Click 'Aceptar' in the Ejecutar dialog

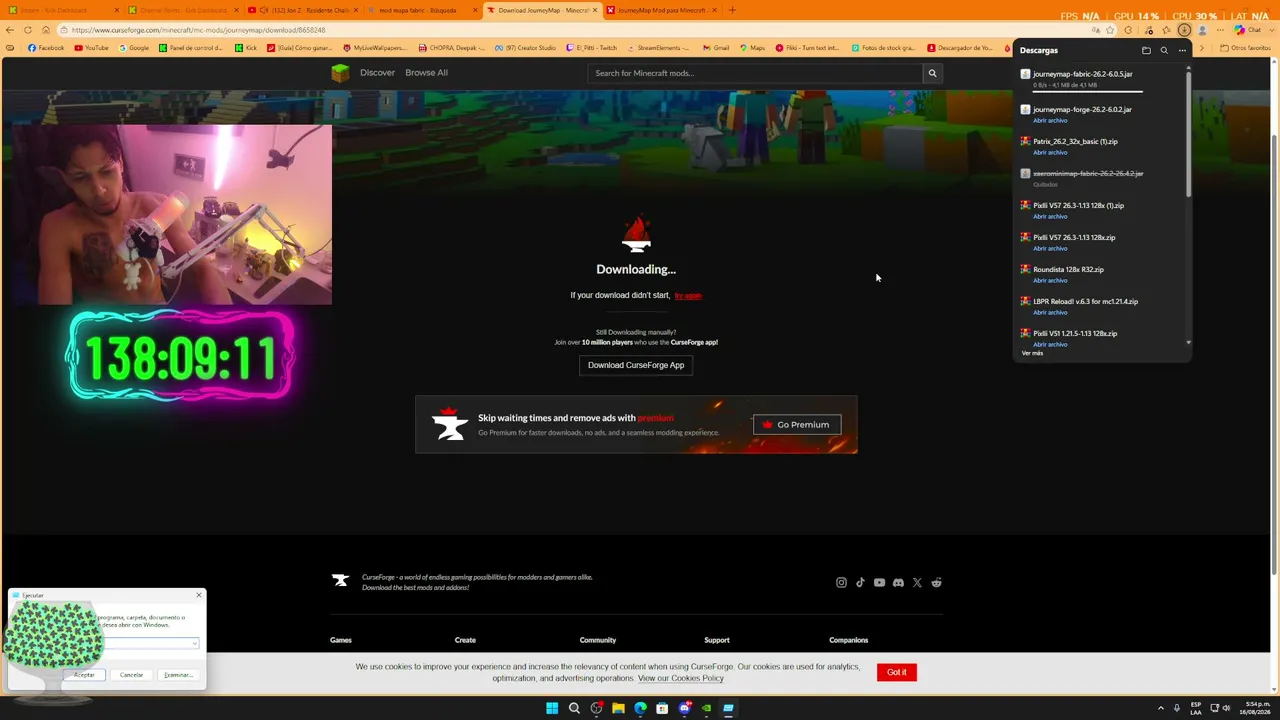[x=84, y=675]
